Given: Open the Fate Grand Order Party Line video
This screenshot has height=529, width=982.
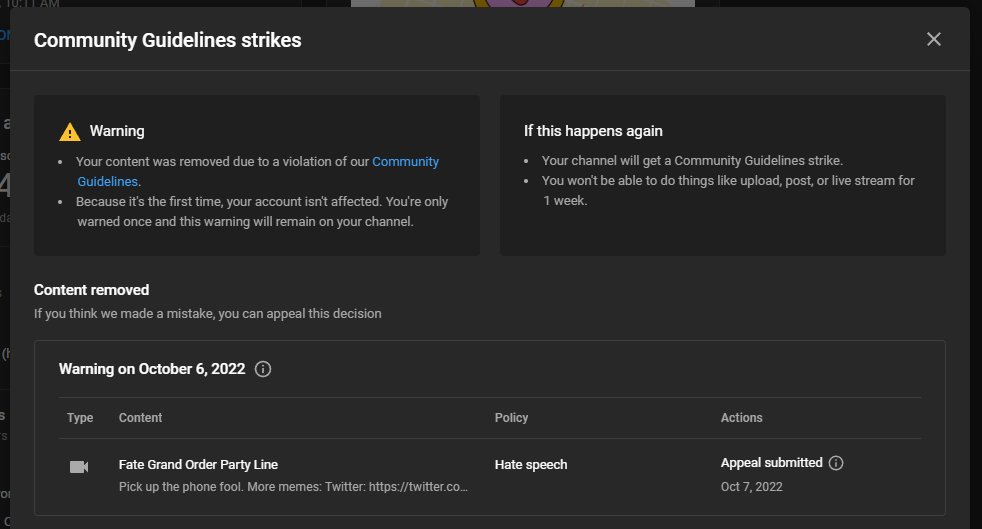Looking at the screenshot, I should (x=199, y=465).
